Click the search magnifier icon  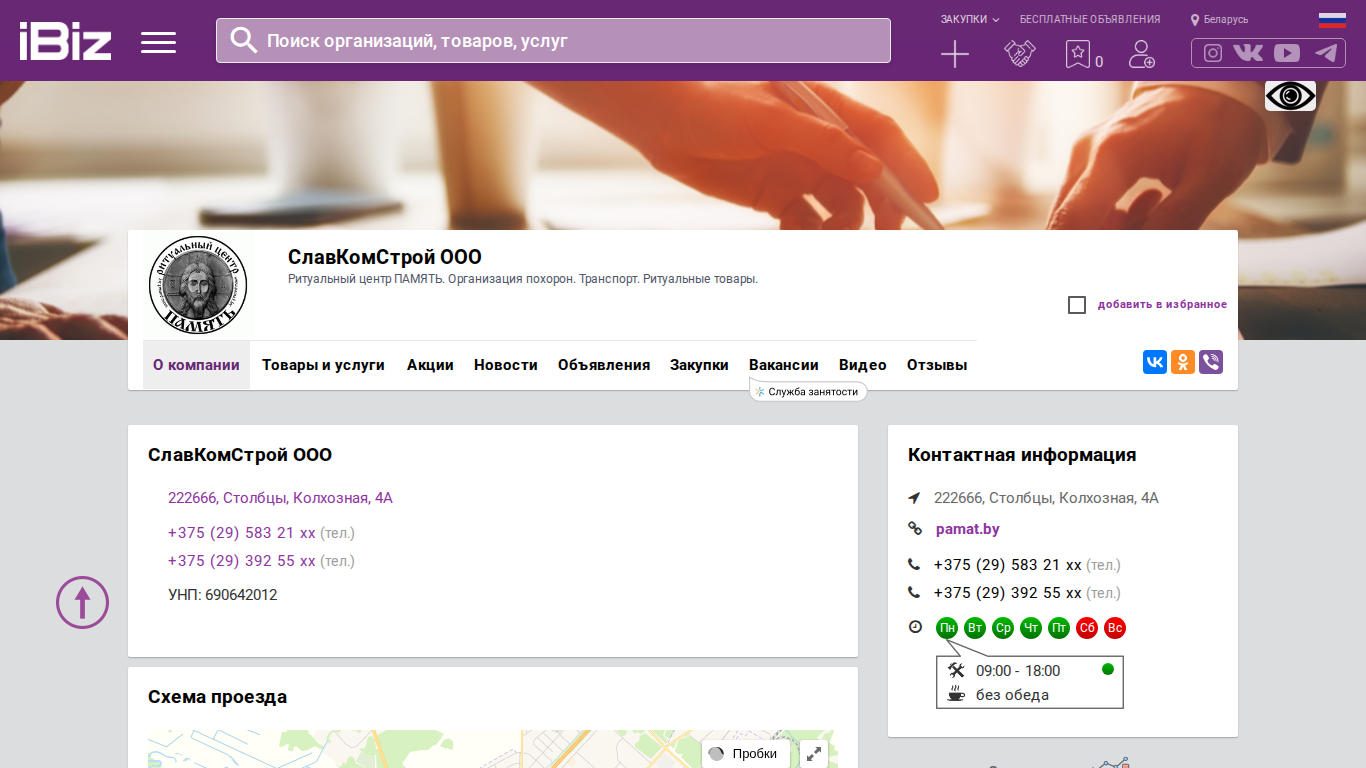tap(243, 40)
